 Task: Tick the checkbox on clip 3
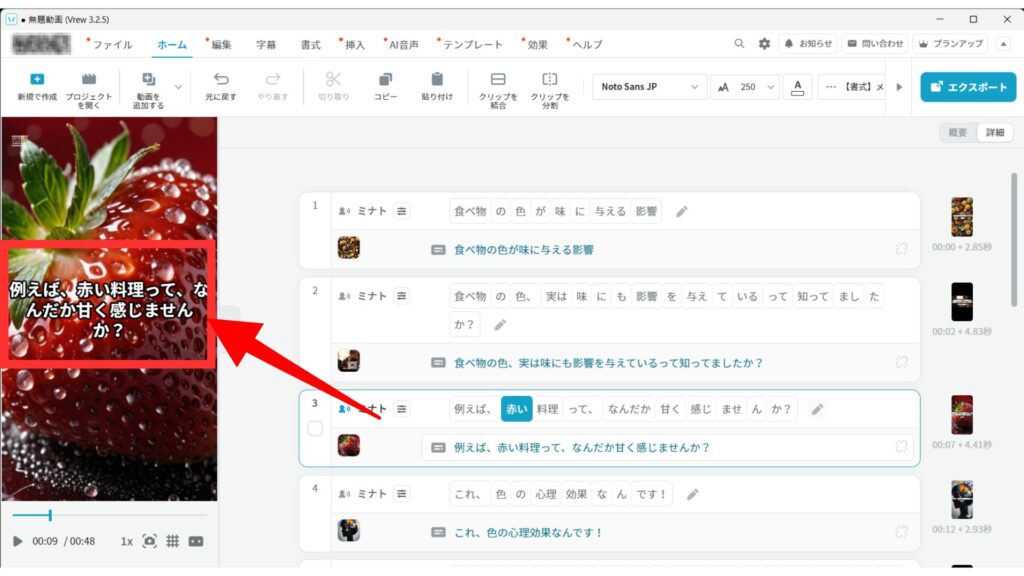[x=315, y=429]
